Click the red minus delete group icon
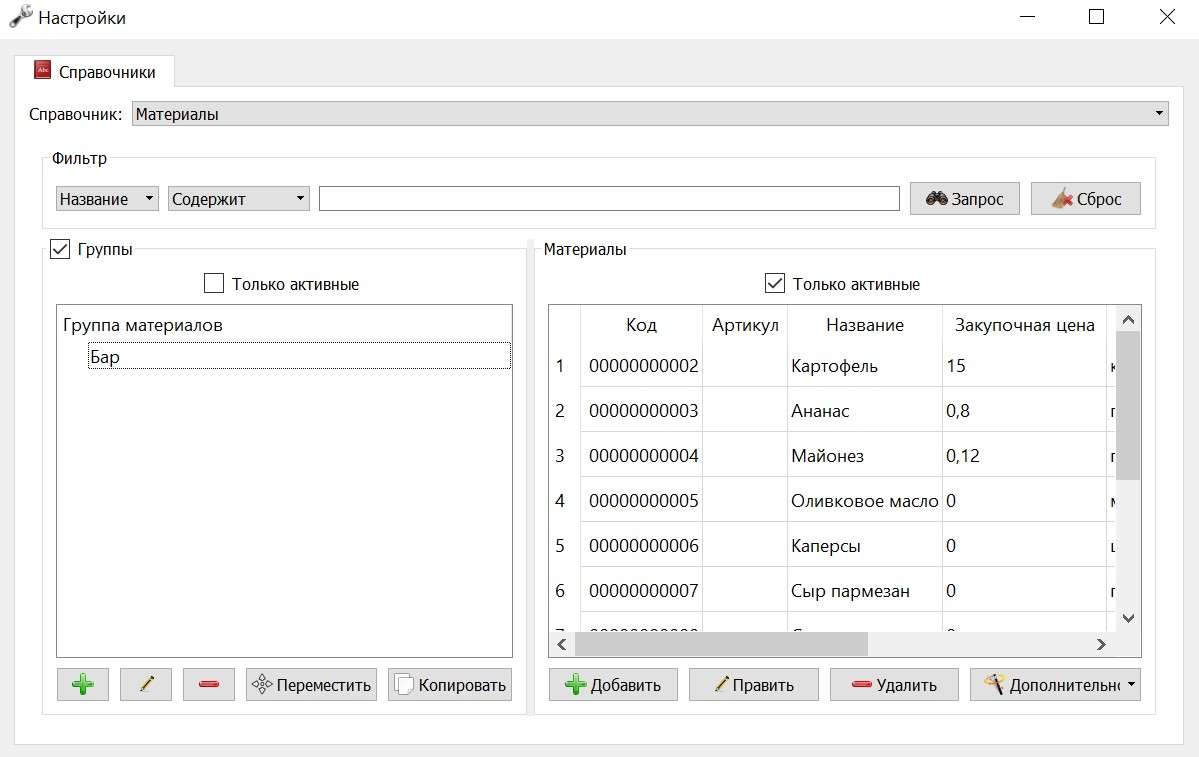 tap(209, 684)
